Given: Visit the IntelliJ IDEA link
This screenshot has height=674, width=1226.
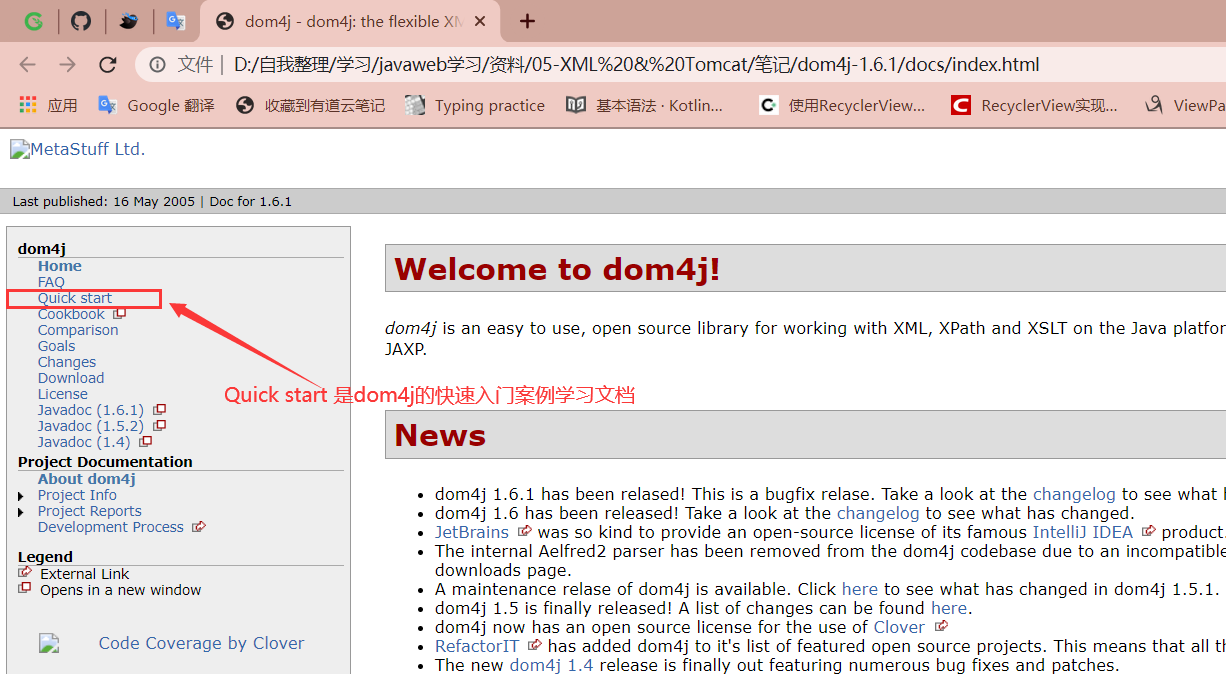Looking at the screenshot, I should click(x=1083, y=532).
